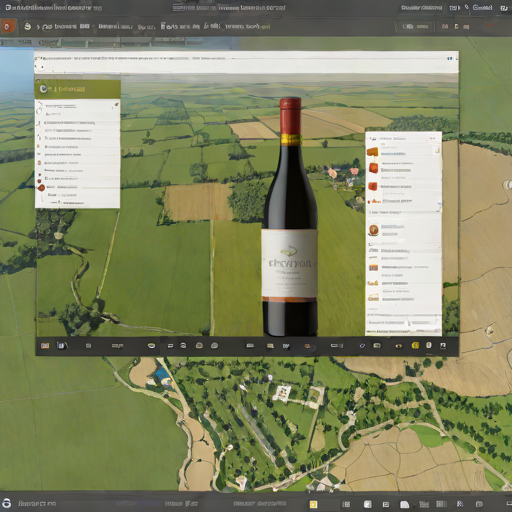
Task: Click the wine bottle label on the map
Action: [289, 263]
